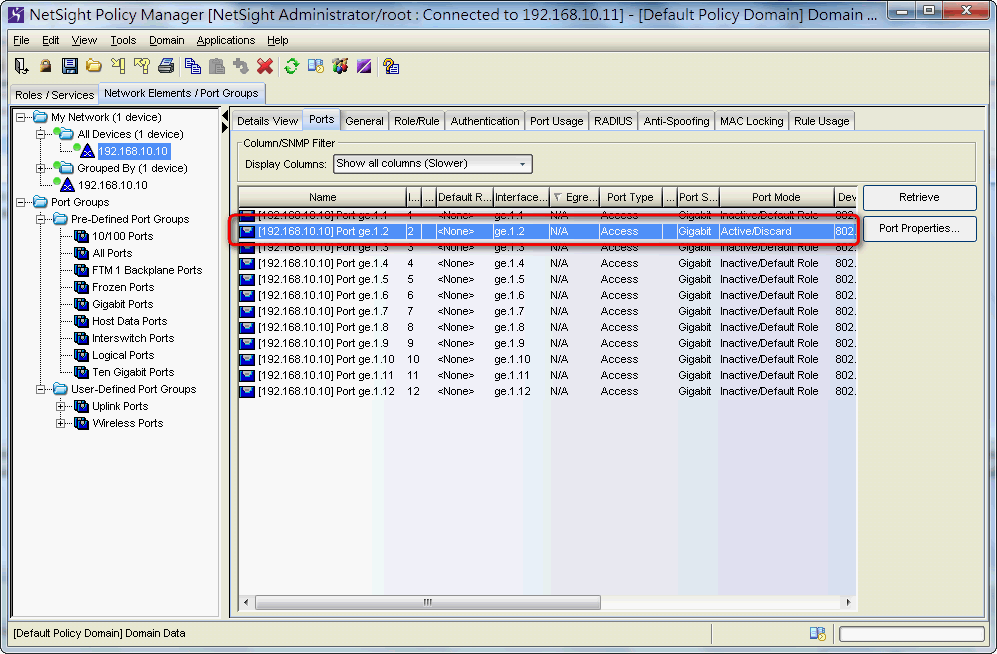Sort by the Port Type column header
Viewport: 997px width, 654px height.
(x=630, y=197)
